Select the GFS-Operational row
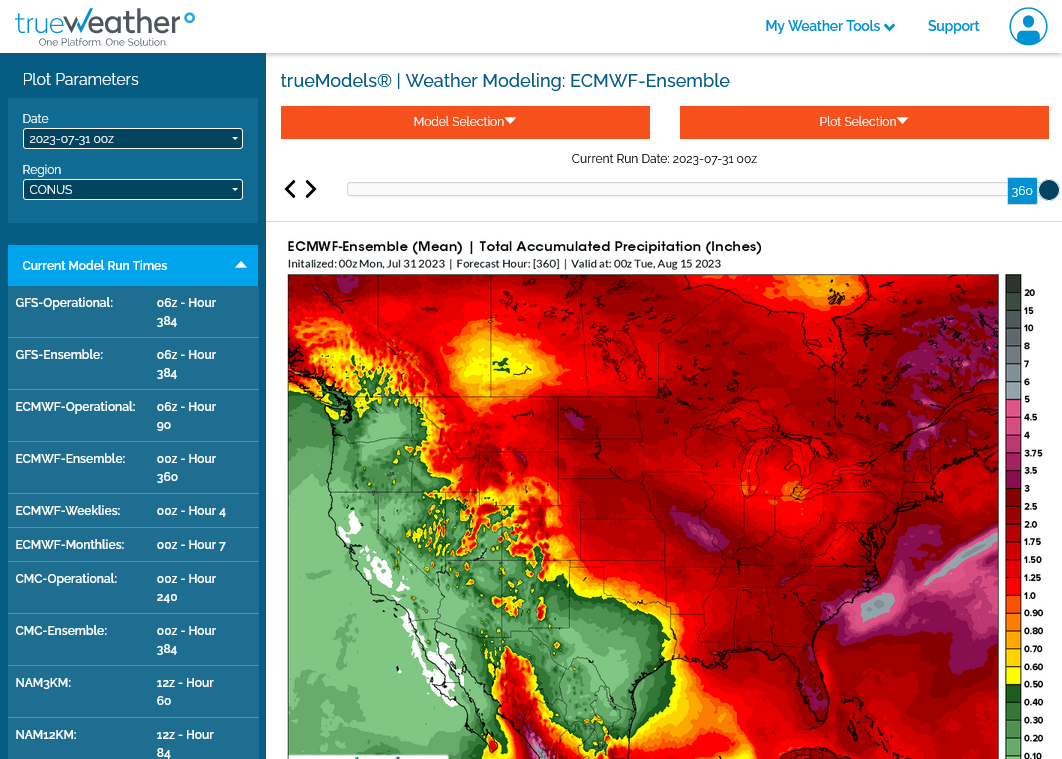Screen dimensions: 1062x759 133,311
